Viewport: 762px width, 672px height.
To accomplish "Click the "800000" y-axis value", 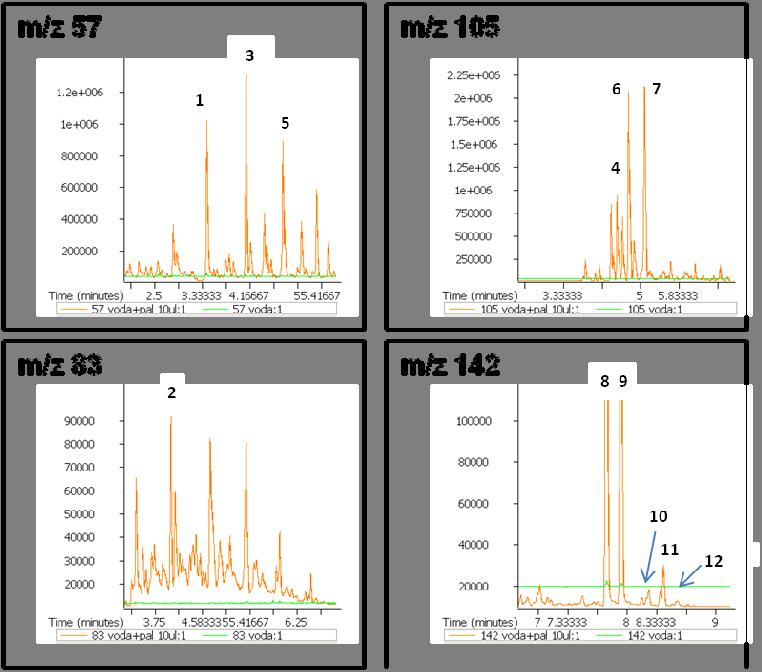I will point(79,156).
